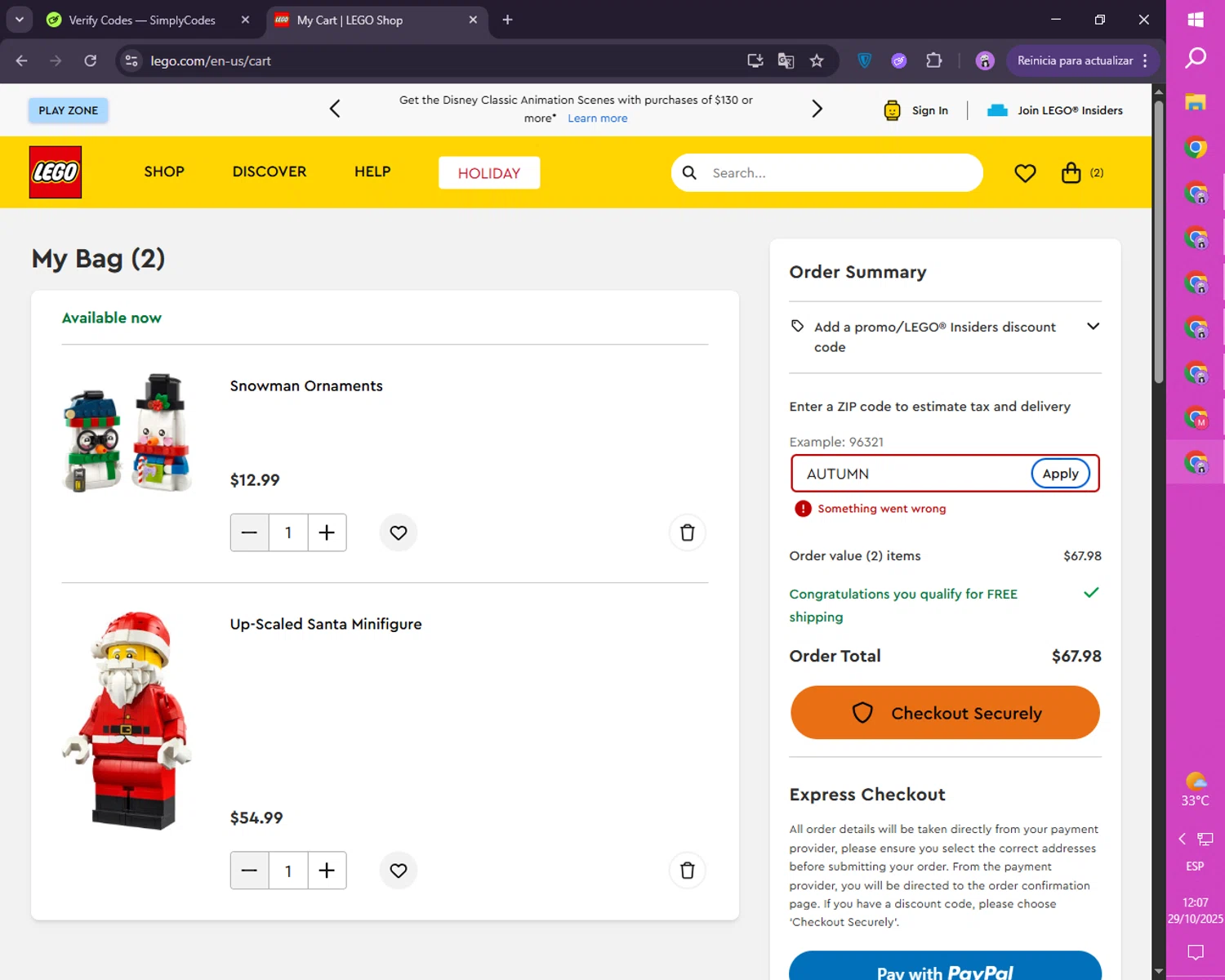The image size is (1225, 980).
Task: View site information icon in address bar
Action: 131,60
